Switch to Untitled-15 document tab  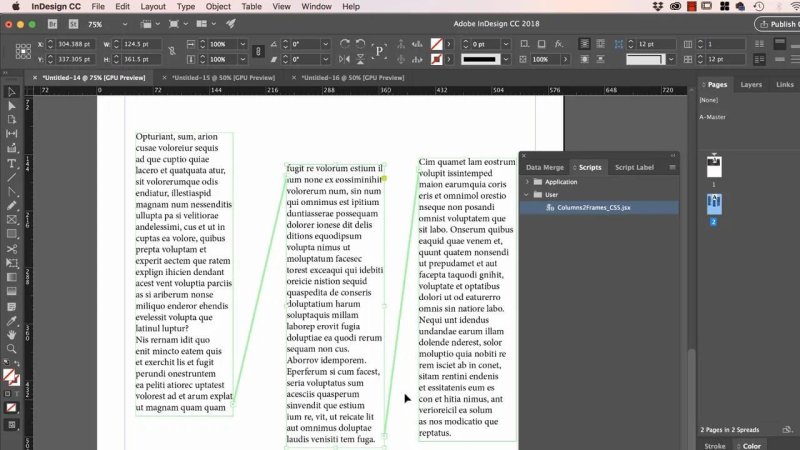223,78
